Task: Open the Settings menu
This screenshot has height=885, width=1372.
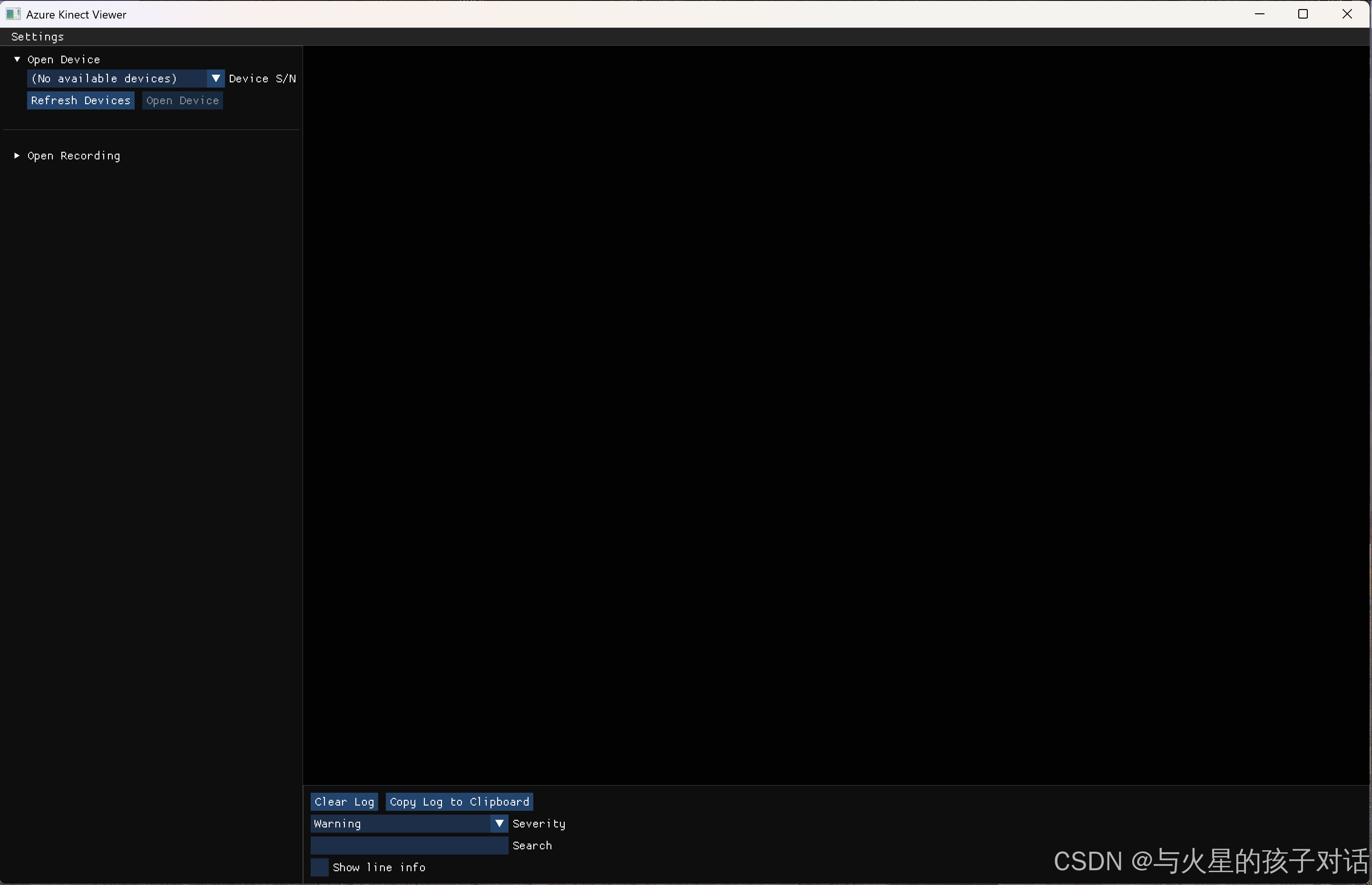Action: pyautogui.click(x=38, y=37)
